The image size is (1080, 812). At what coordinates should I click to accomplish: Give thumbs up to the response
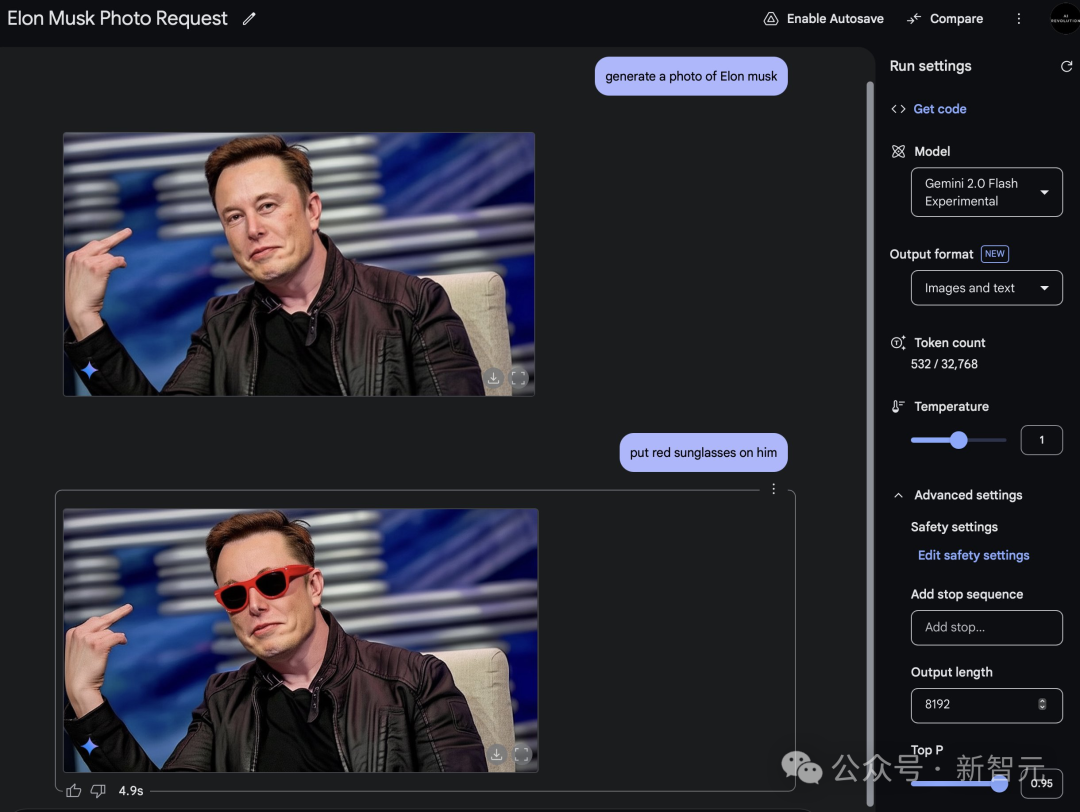coord(74,791)
